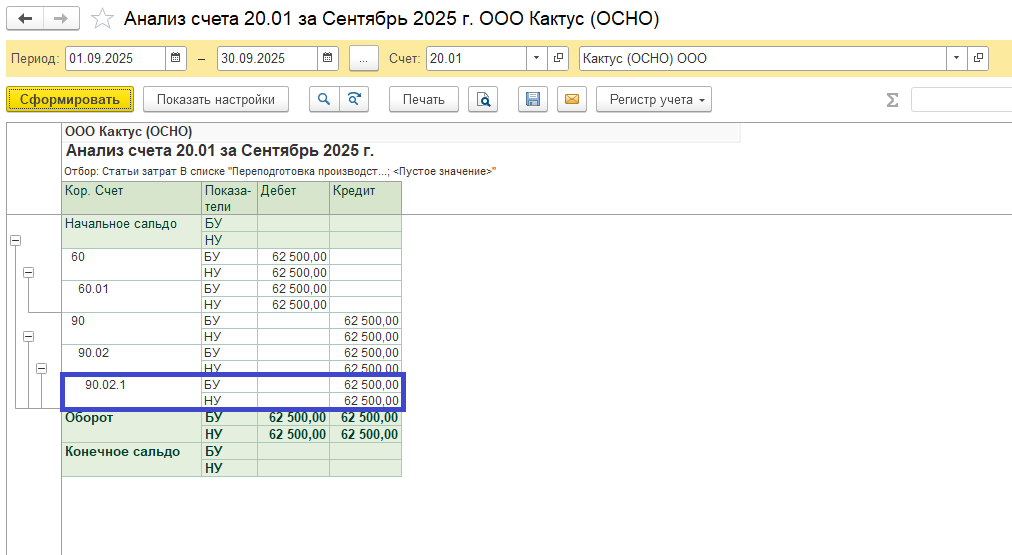Open calendar for start date 01.09.2025
The width and height of the screenshot is (1012, 555).
[177, 58]
